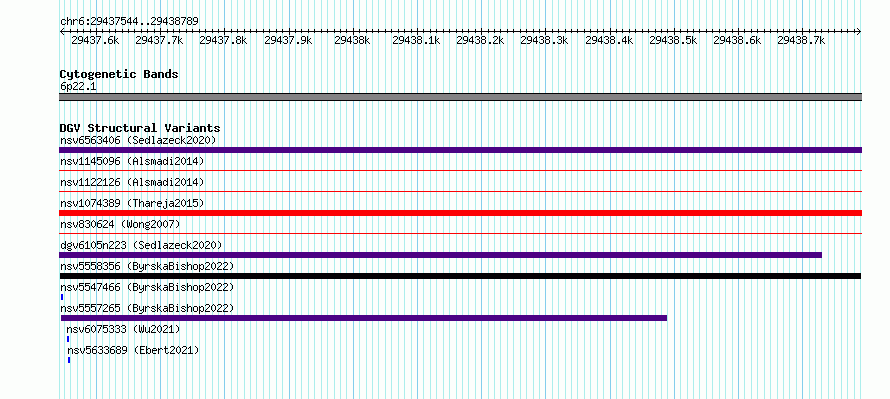Click the 29437.7k ruler label
Viewport: 890px width, 399px height.
click(x=159, y=40)
